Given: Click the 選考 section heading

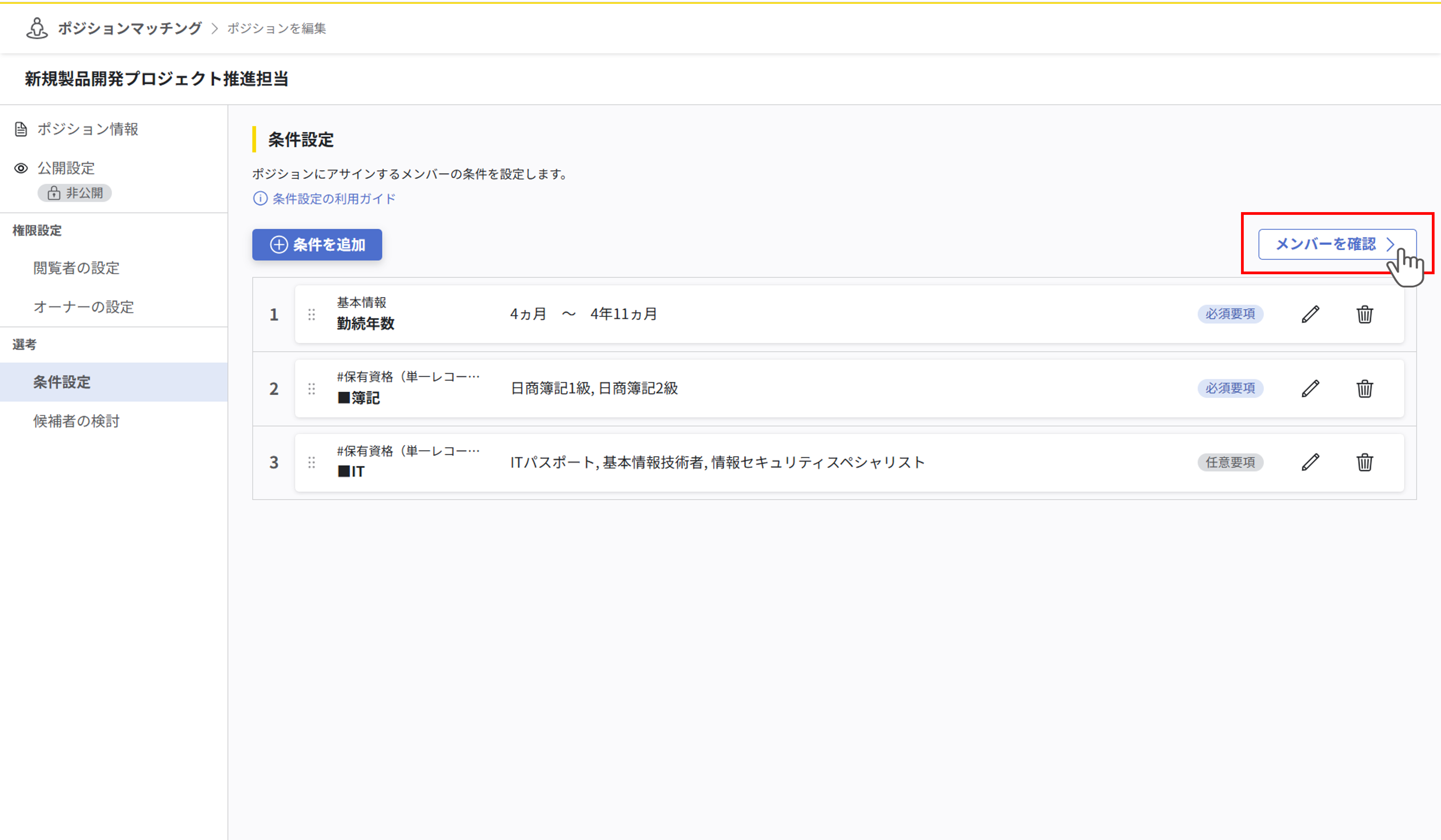Looking at the screenshot, I should [x=24, y=344].
